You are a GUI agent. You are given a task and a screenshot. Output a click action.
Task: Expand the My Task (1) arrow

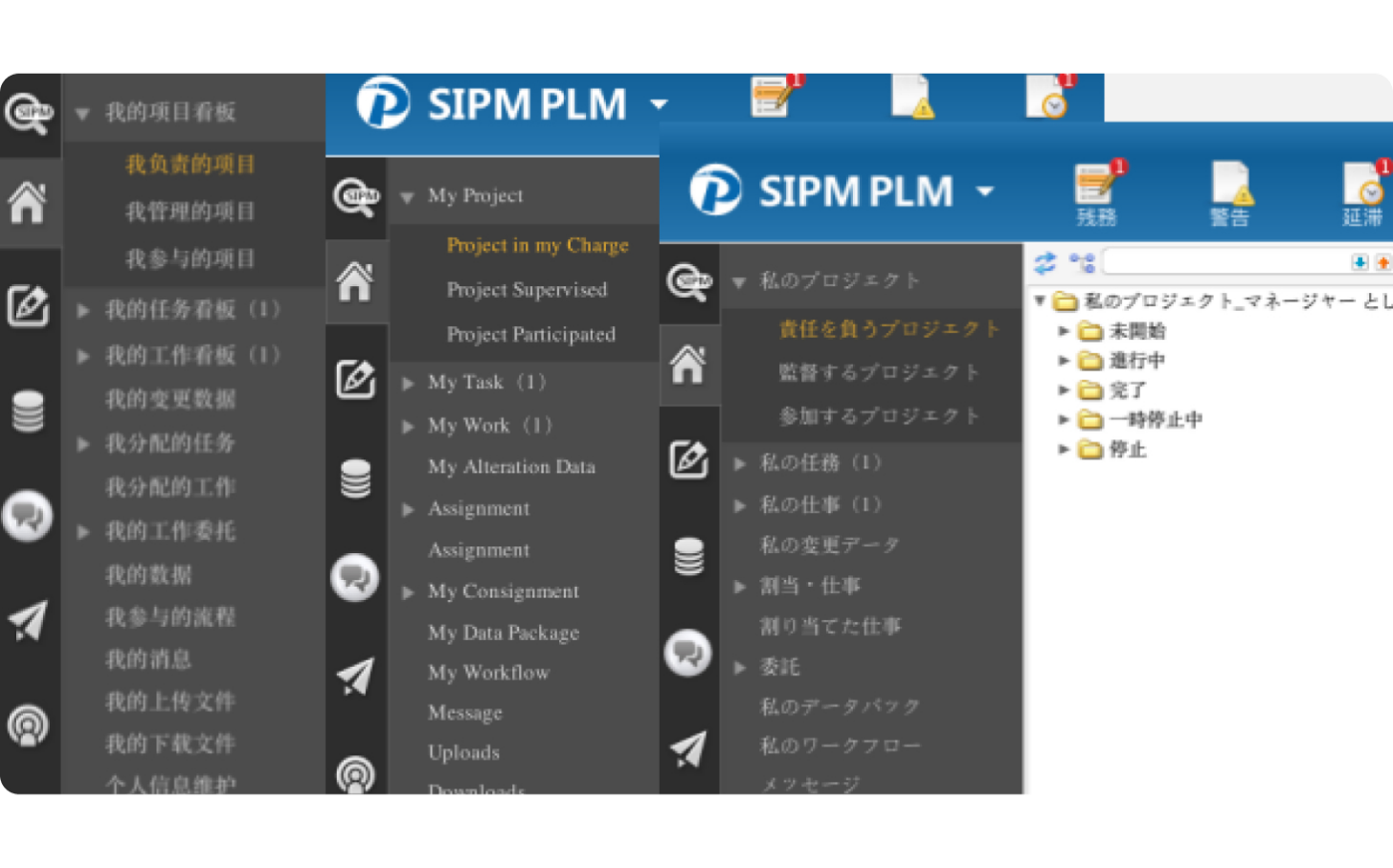[408, 383]
